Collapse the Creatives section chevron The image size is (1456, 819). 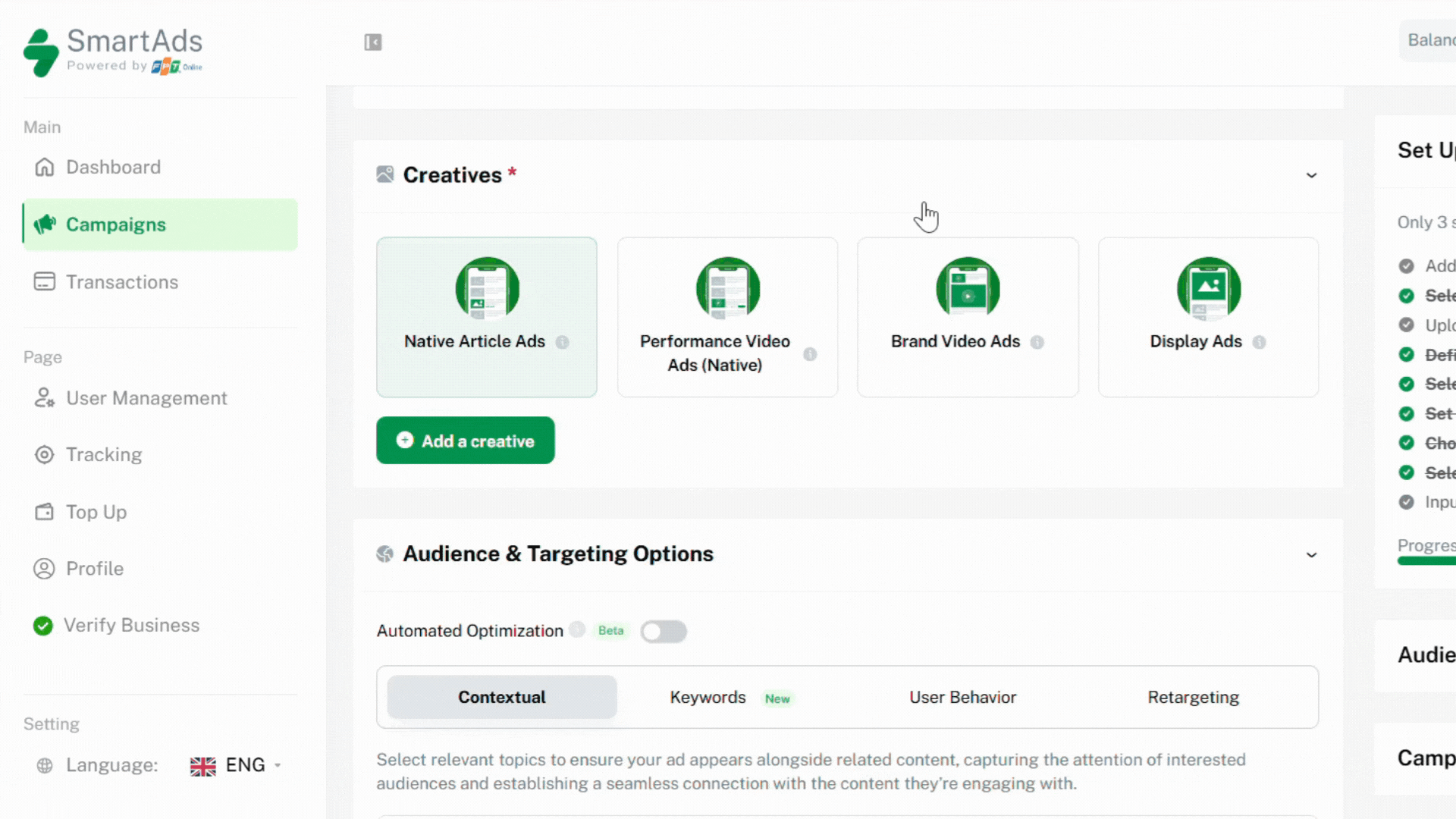point(1312,175)
